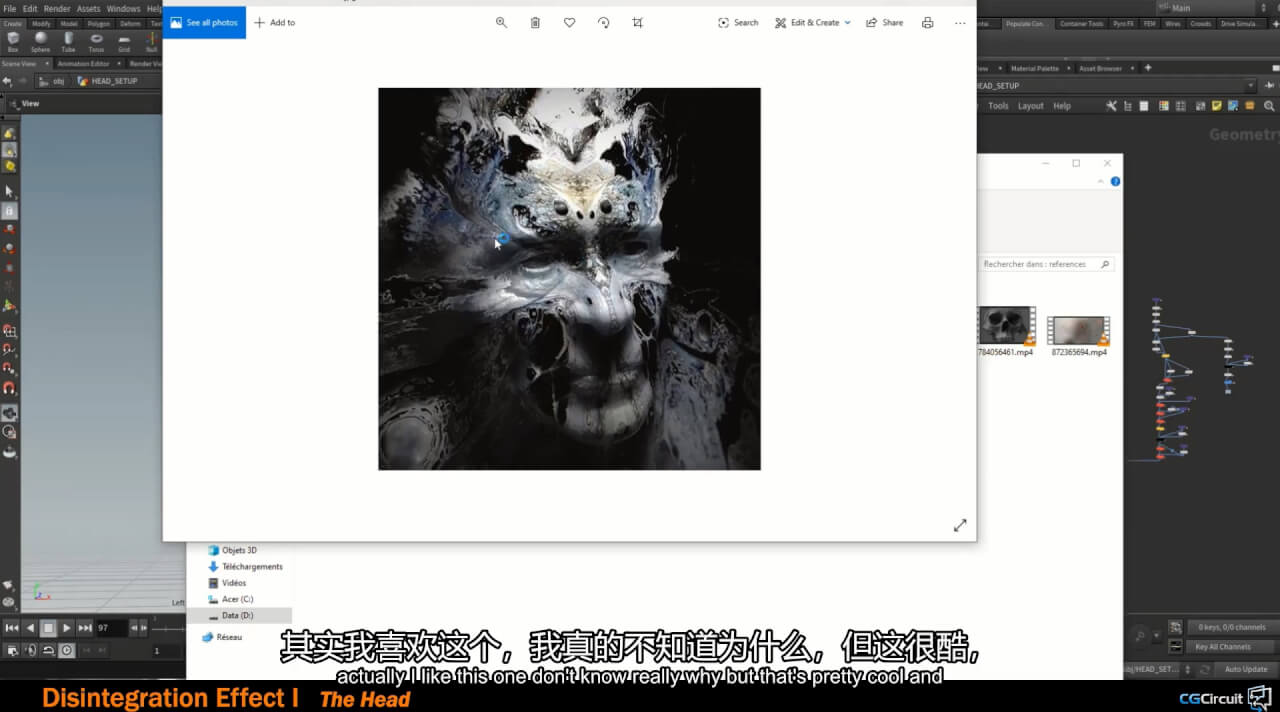Select the Crowds shelf tab
The width and height of the screenshot is (1280, 712).
click(x=1201, y=23)
